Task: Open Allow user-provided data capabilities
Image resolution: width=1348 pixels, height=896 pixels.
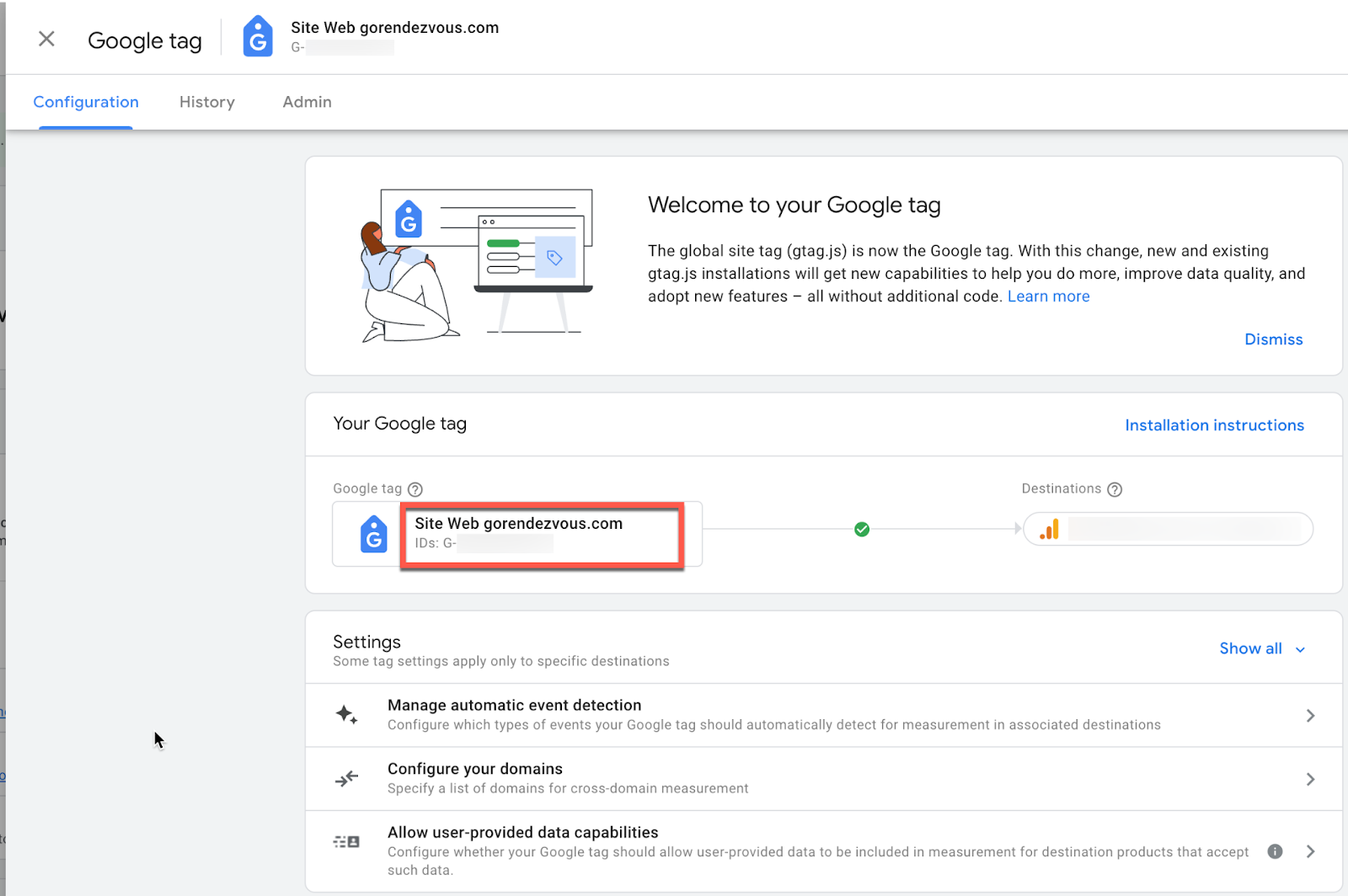Action: (x=823, y=851)
